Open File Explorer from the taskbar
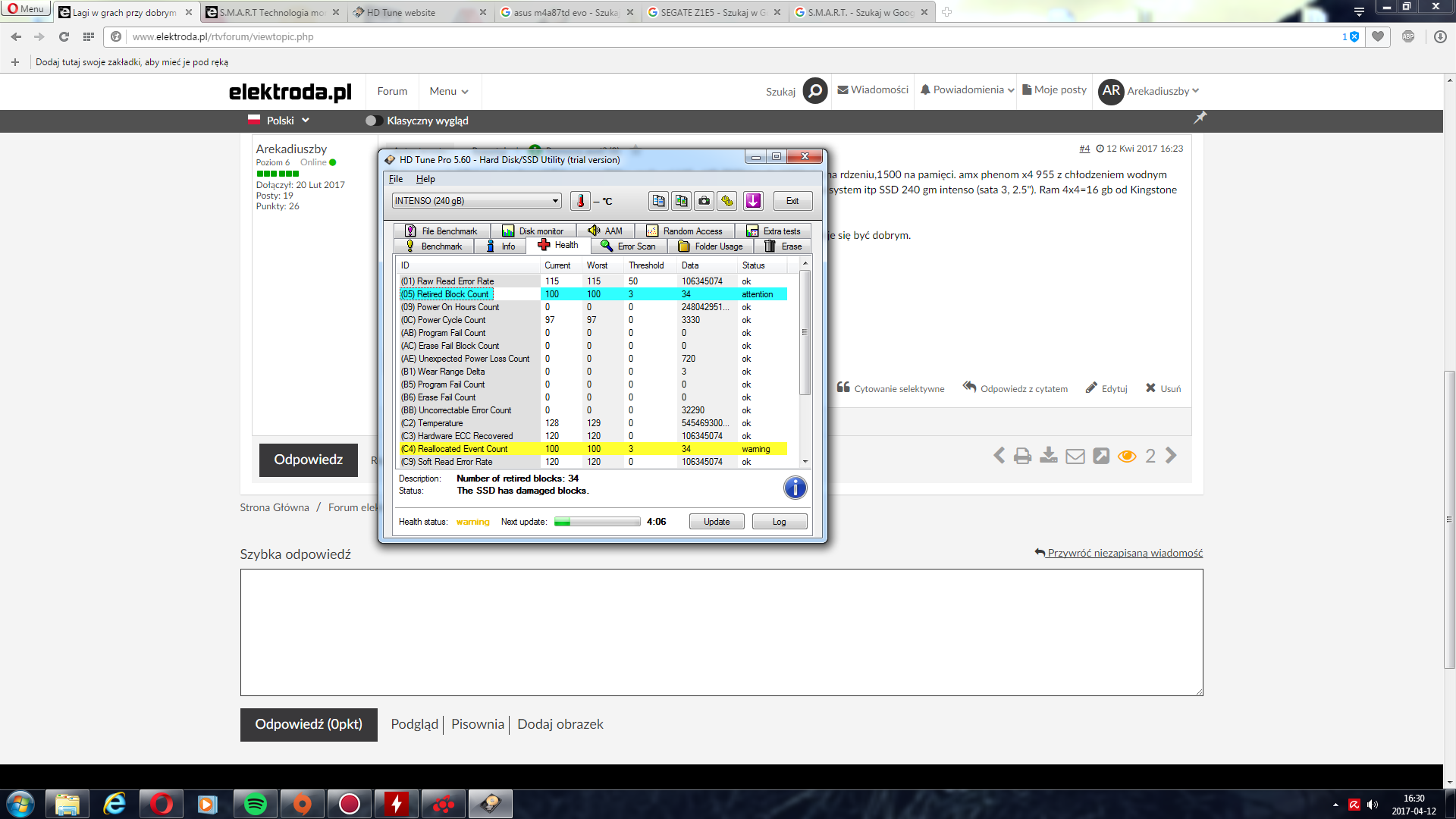The image size is (1456, 819). [67, 804]
